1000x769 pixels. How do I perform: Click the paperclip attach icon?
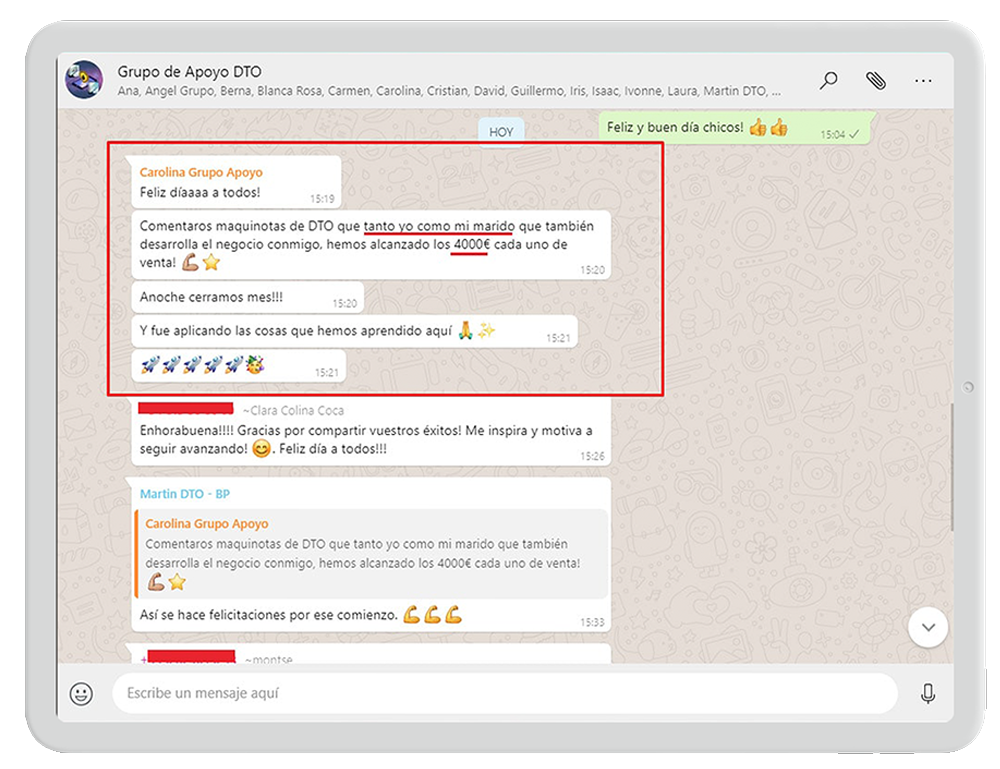click(876, 81)
